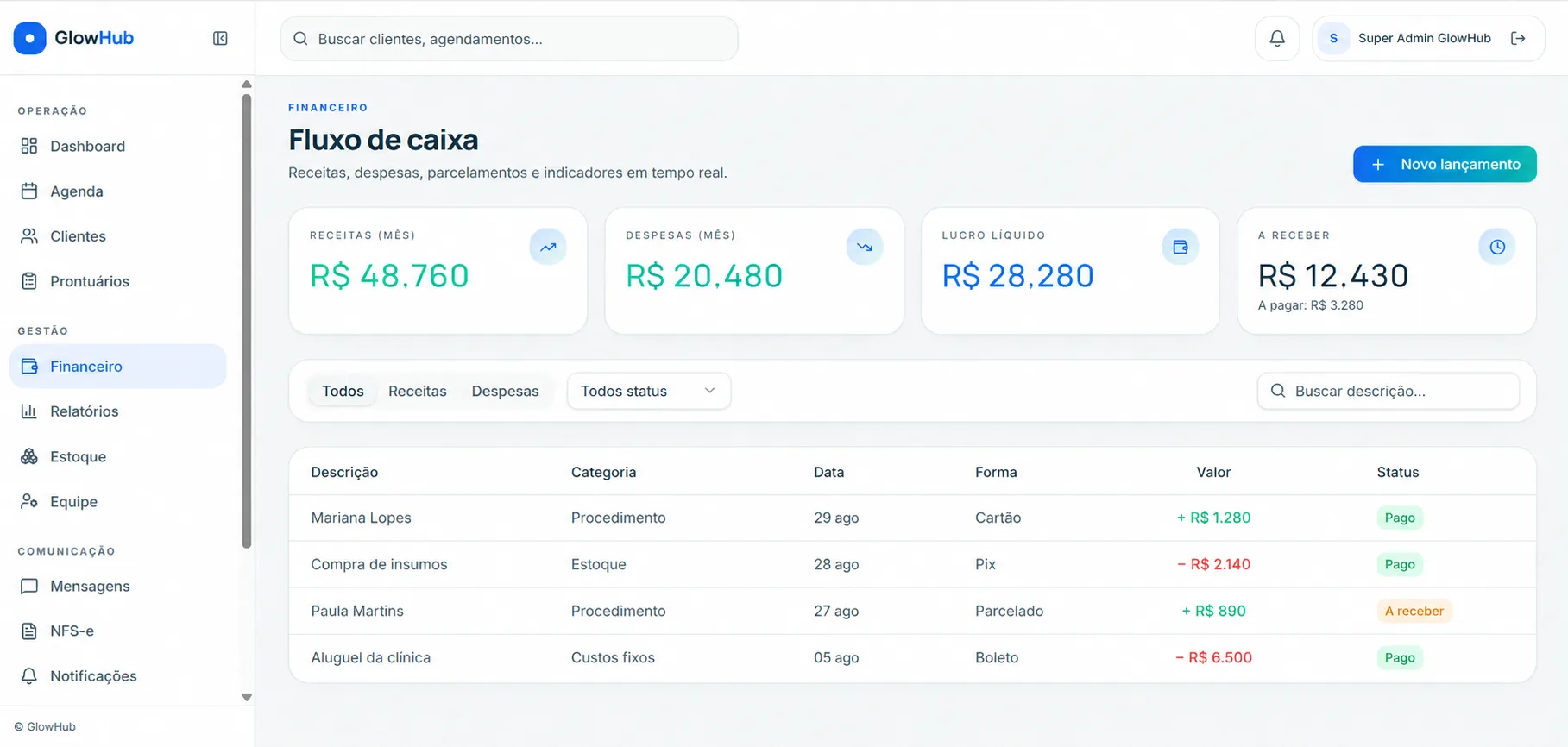Viewport: 1568px width, 747px height.
Task: Click the Paula Martins row description
Action: coord(357,611)
